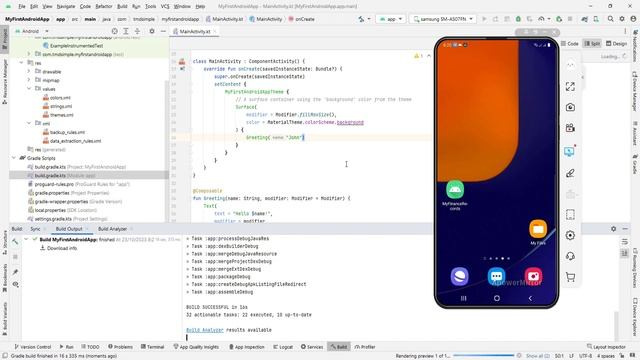Click expand all icon in Project panel
The width and height of the screenshot is (640, 360).
pos(126,31)
